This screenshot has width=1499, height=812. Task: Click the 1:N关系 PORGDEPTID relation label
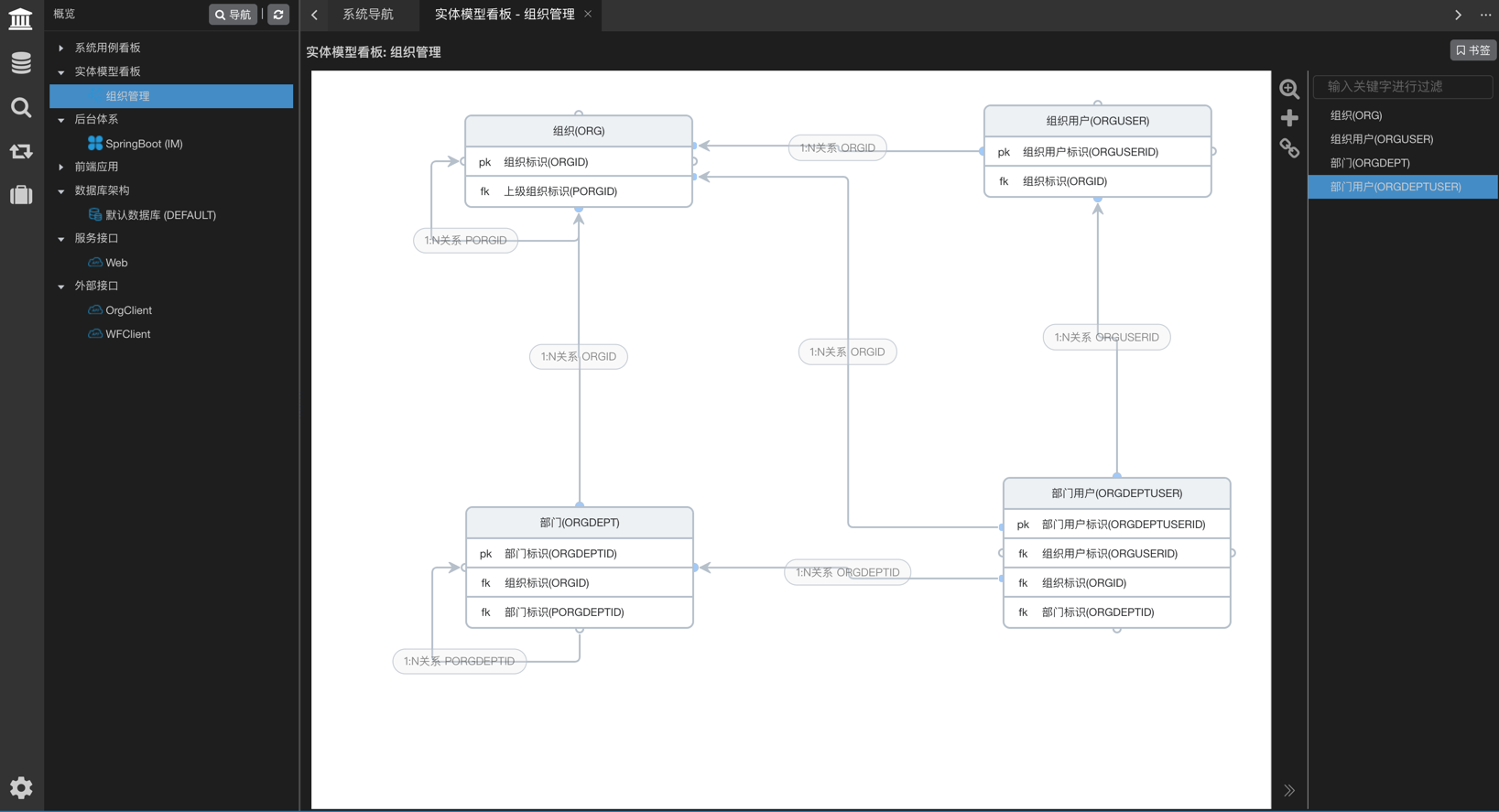coord(460,661)
